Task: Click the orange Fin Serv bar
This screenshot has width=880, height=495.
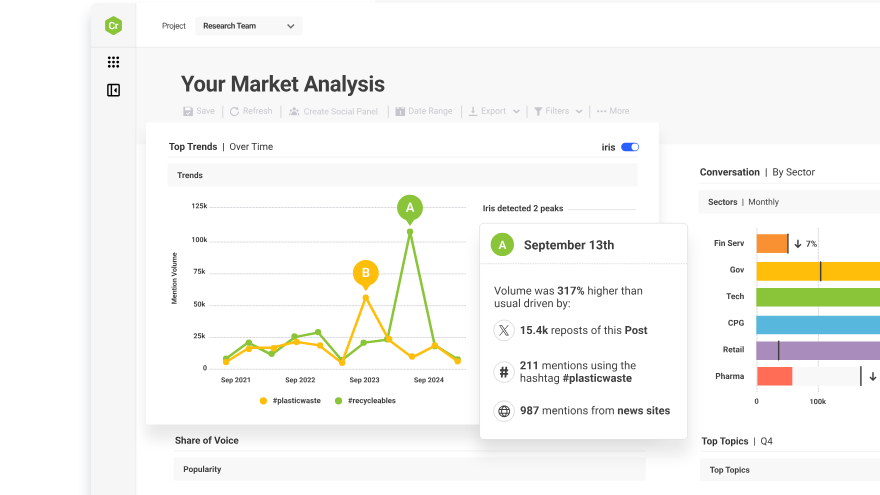Action: 772,244
